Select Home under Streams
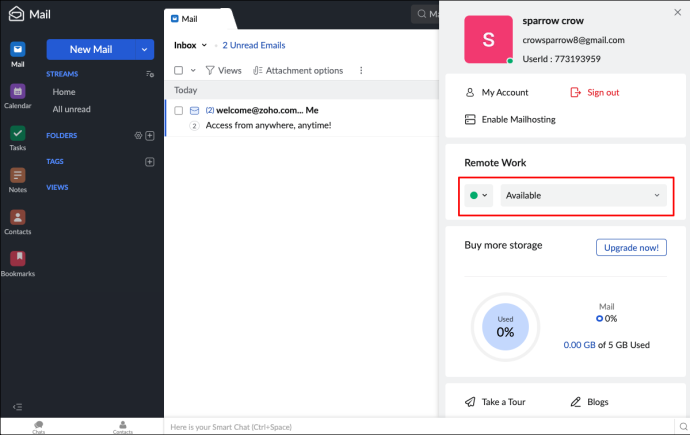Screen dimensions: 690x435 coord(64,92)
